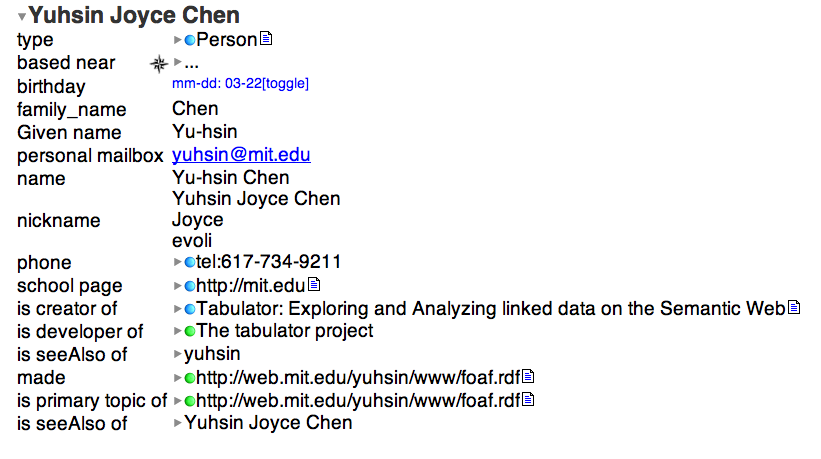Click the blue dot before Person
Screen dimensions: 821x459
(190, 40)
